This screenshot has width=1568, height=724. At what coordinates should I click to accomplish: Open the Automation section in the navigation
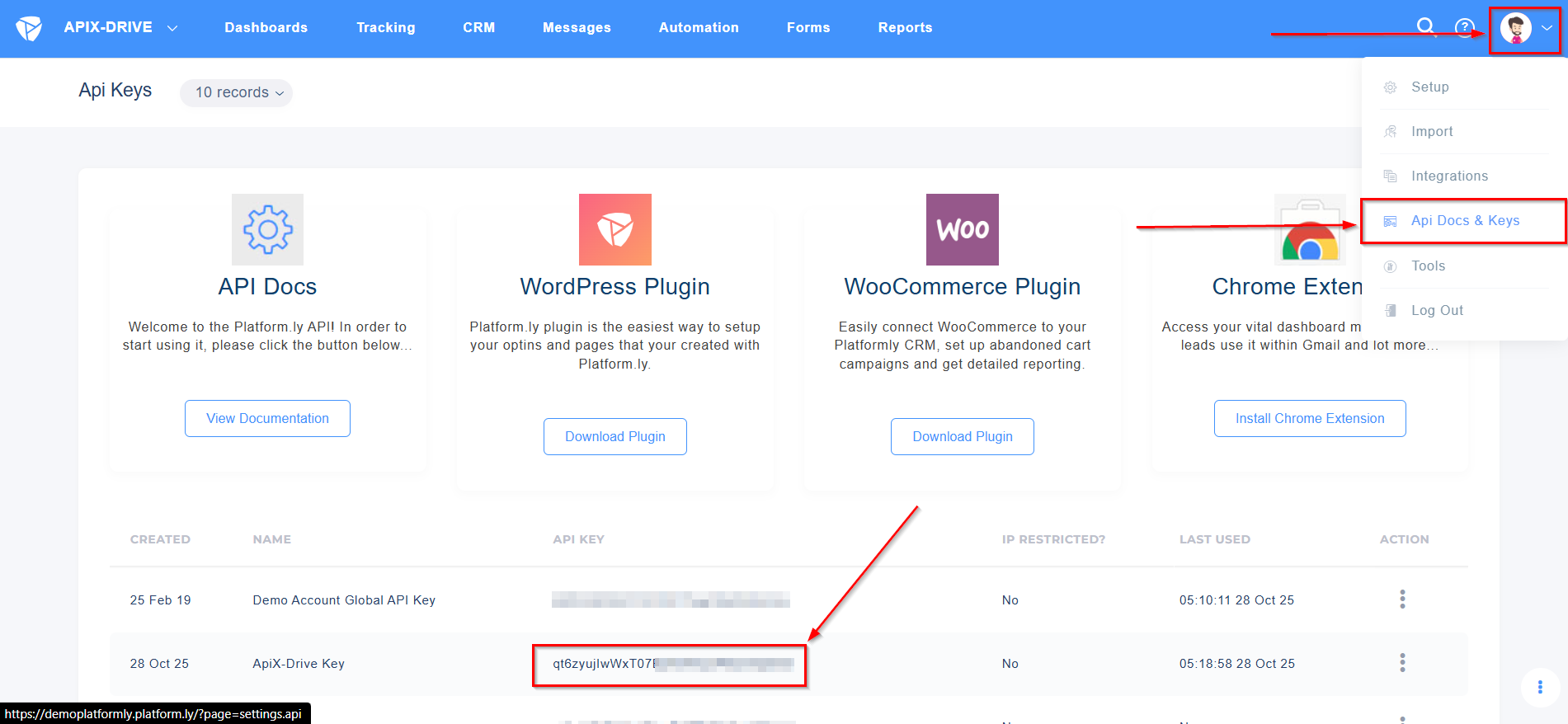tap(698, 27)
